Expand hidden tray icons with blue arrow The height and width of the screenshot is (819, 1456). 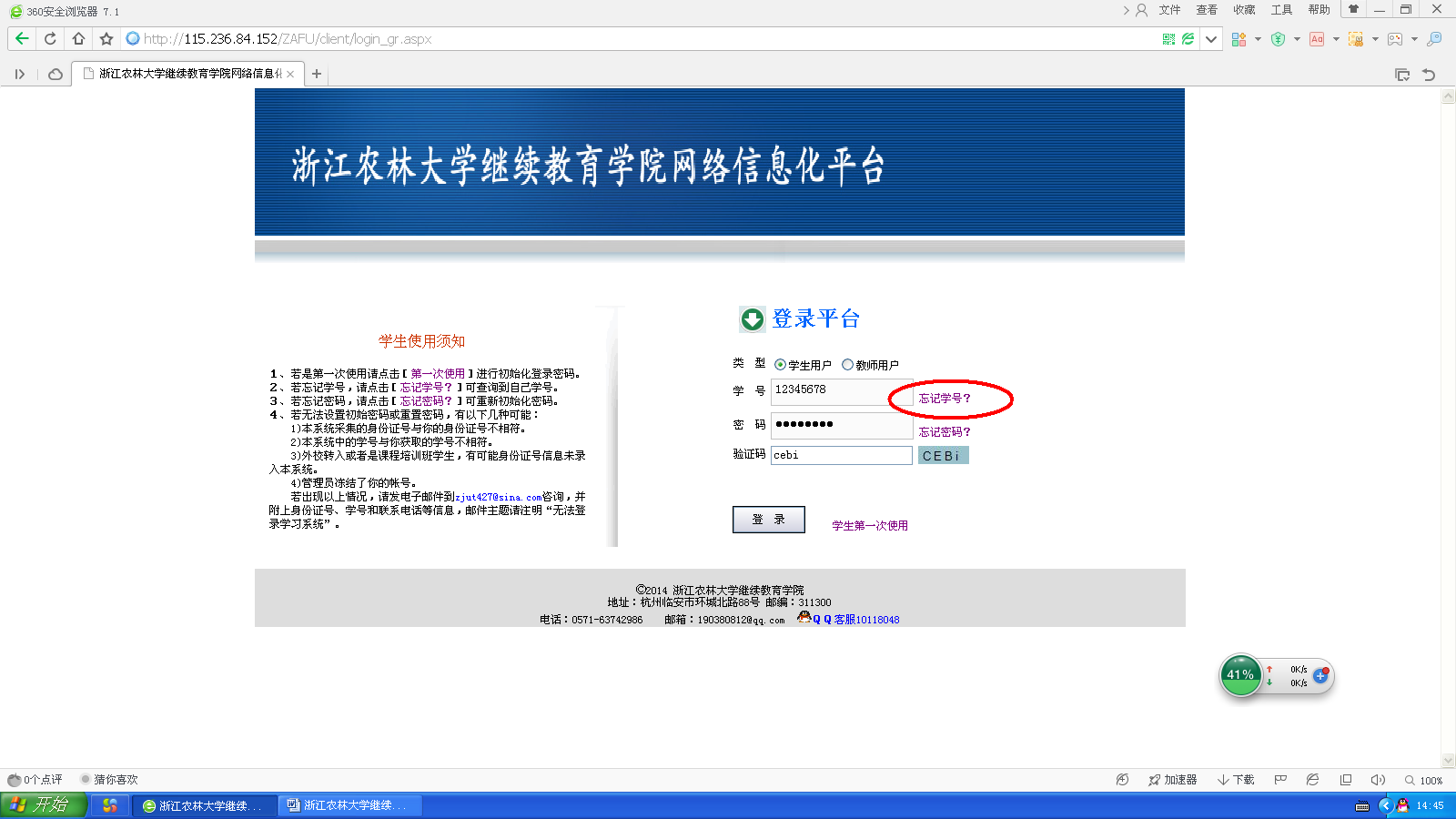click(x=1386, y=805)
